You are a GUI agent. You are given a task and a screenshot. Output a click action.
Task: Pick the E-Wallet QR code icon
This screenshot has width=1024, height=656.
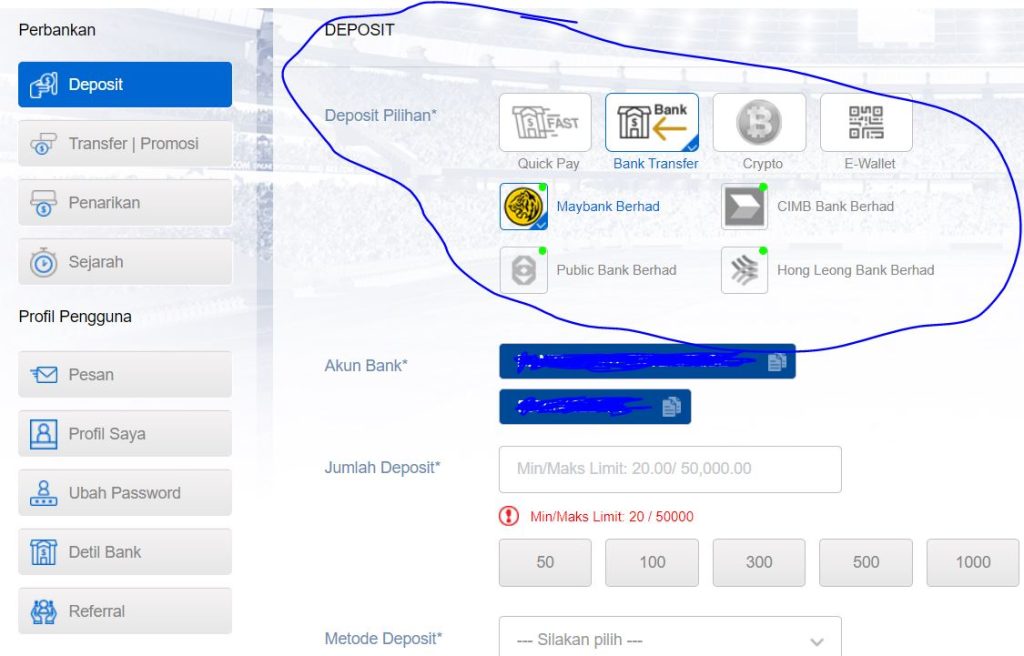866,123
